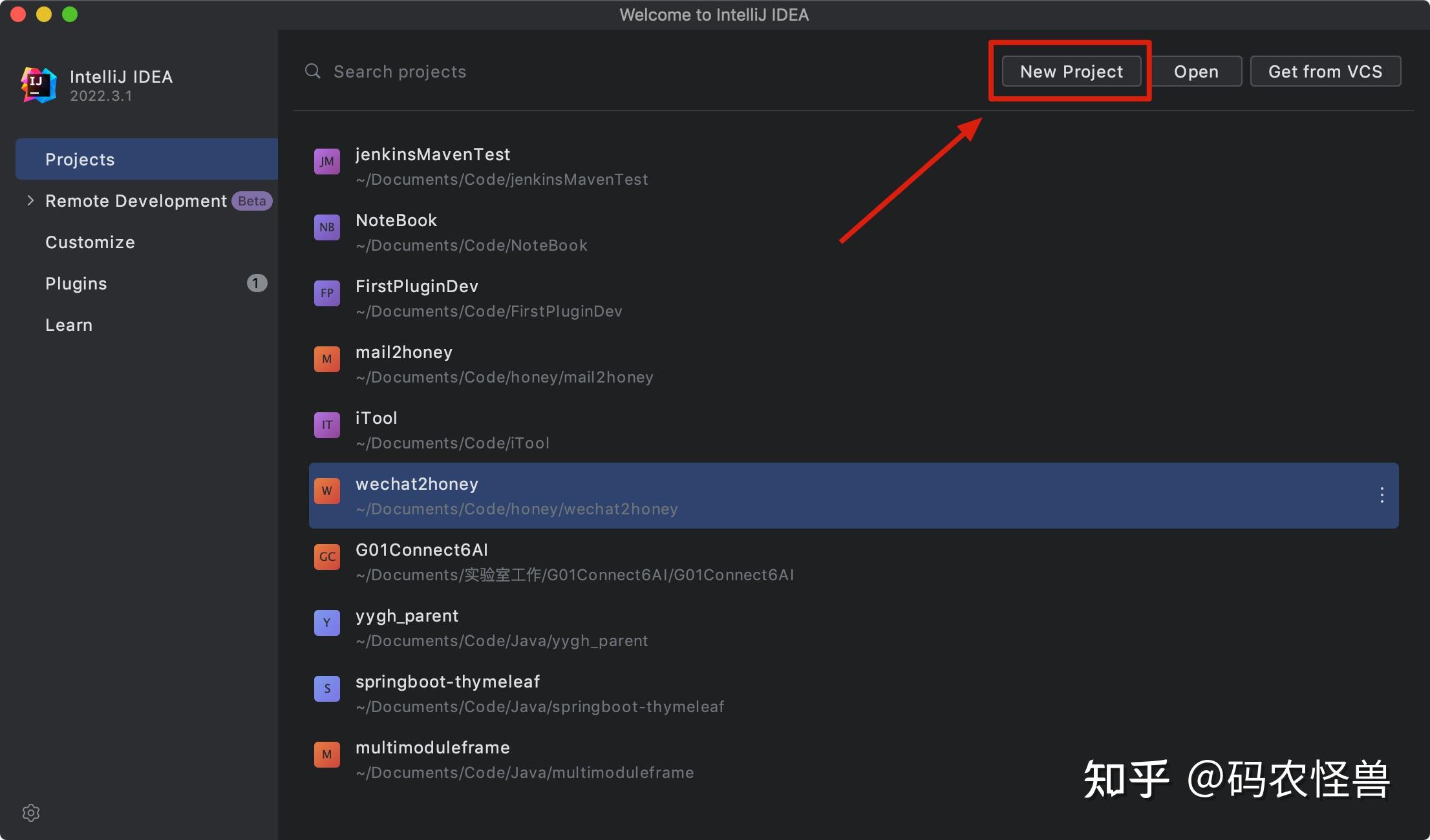The width and height of the screenshot is (1430, 840).
Task: Click the IT icon for iTool
Action: pos(326,425)
